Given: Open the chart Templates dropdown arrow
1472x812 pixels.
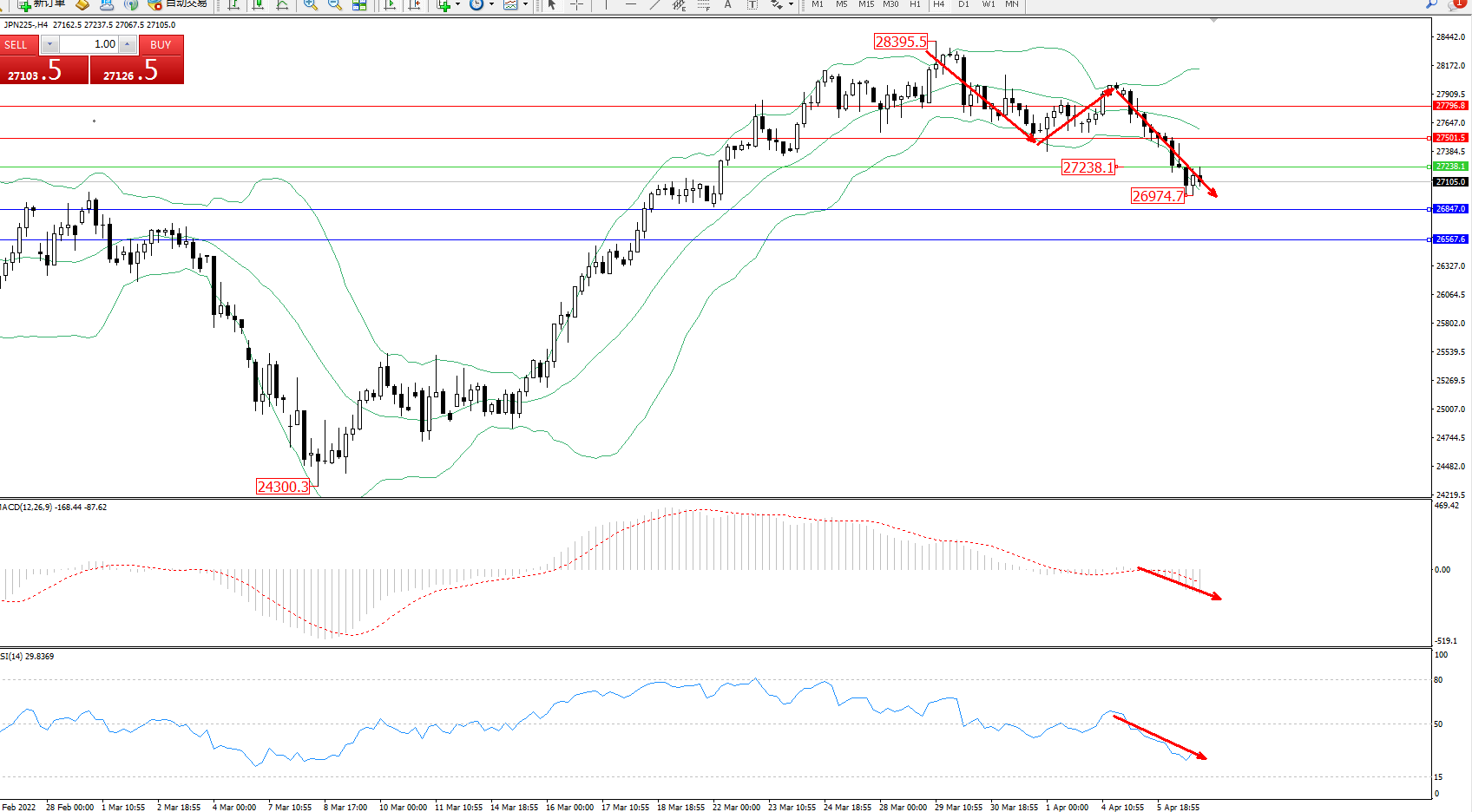Looking at the screenshot, I should pyautogui.click(x=525, y=4).
